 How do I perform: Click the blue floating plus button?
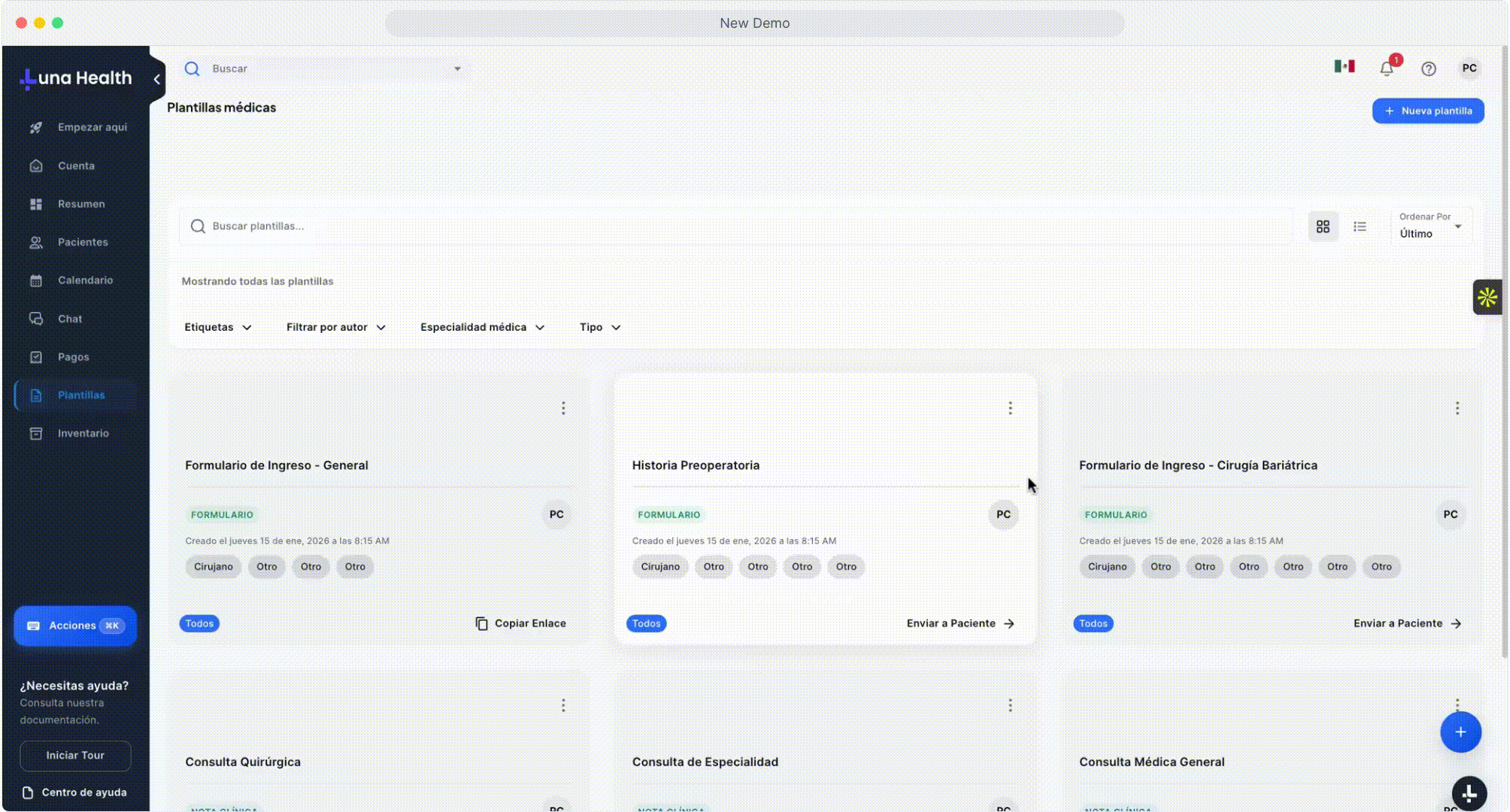(1460, 732)
